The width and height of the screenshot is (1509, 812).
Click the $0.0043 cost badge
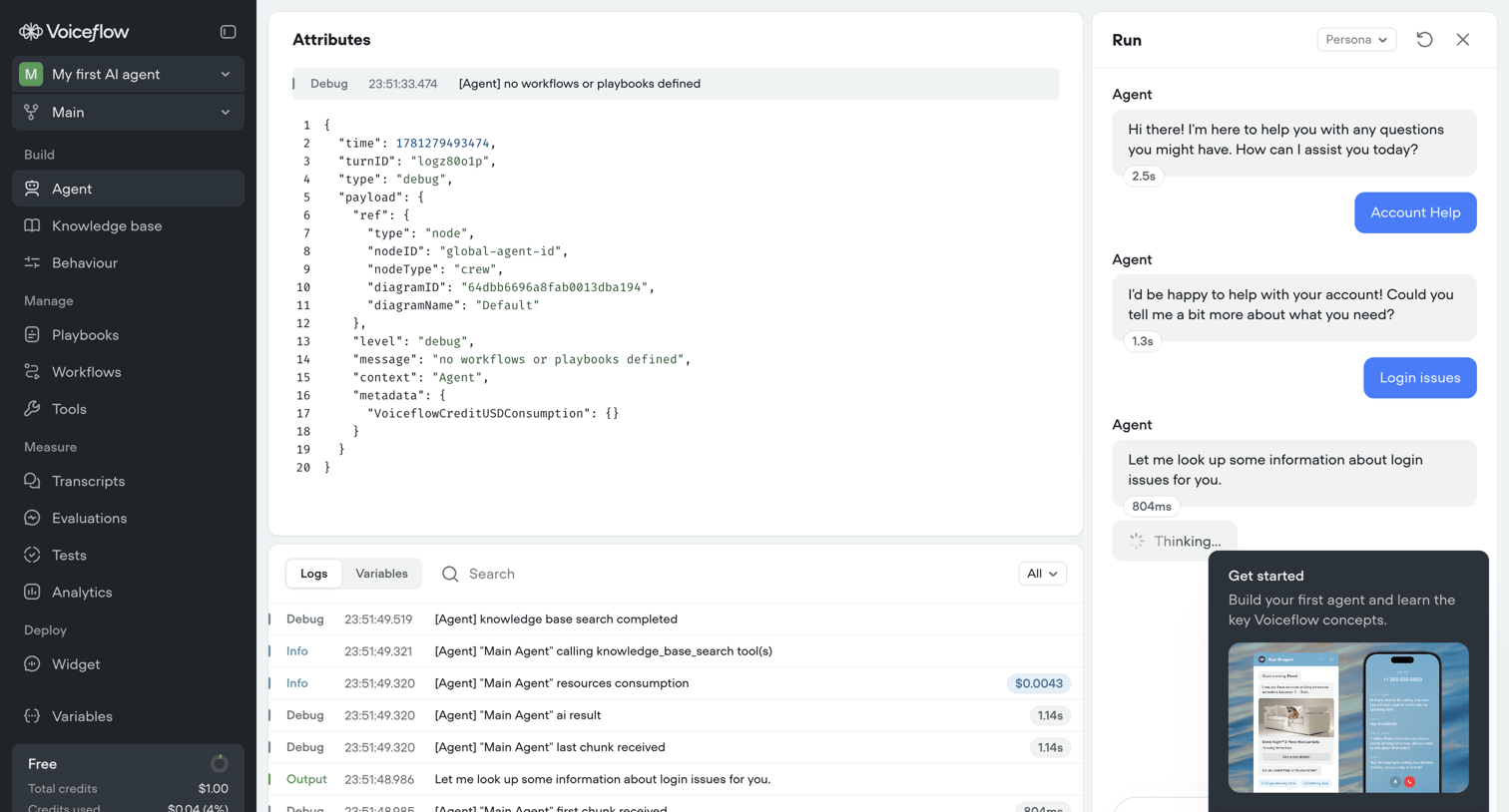click(x=1039, y=683)
